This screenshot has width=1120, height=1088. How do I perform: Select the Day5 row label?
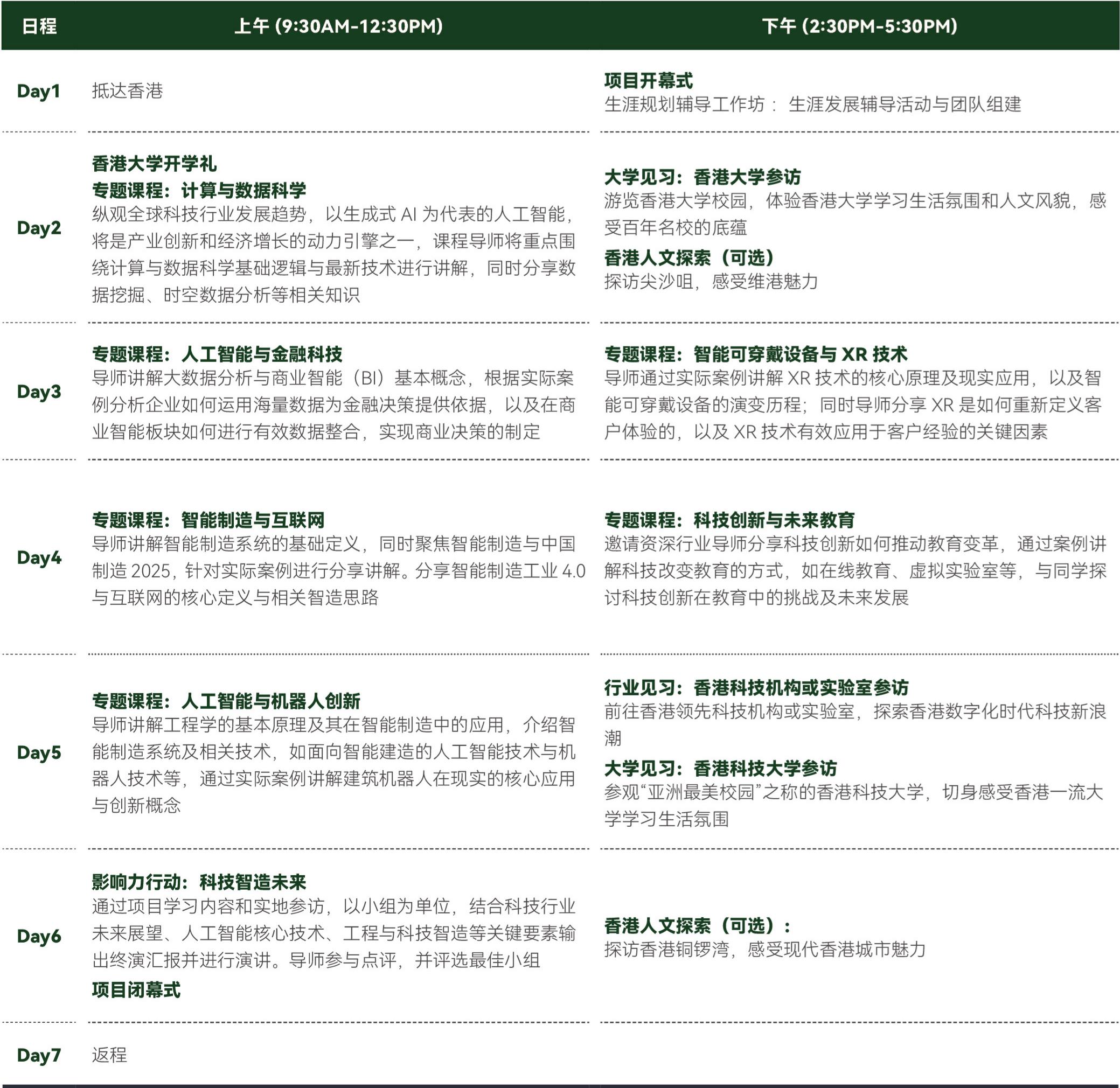(39, 752)
